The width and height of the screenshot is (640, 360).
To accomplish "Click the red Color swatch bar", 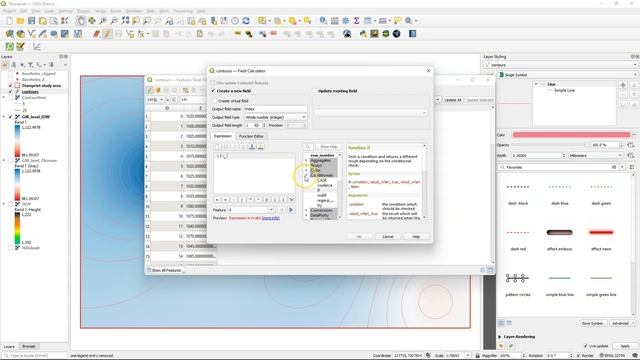I will (571, 135).
